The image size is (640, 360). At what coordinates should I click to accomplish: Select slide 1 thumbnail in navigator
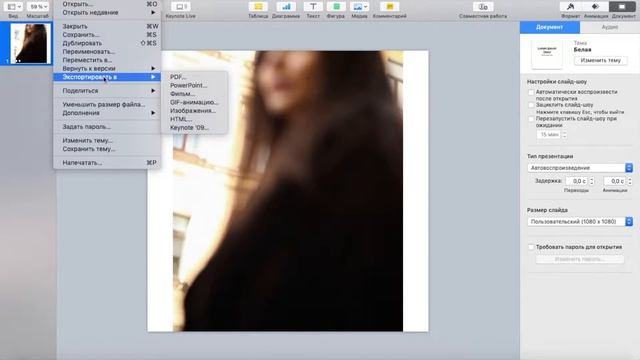tap(31, 43)
